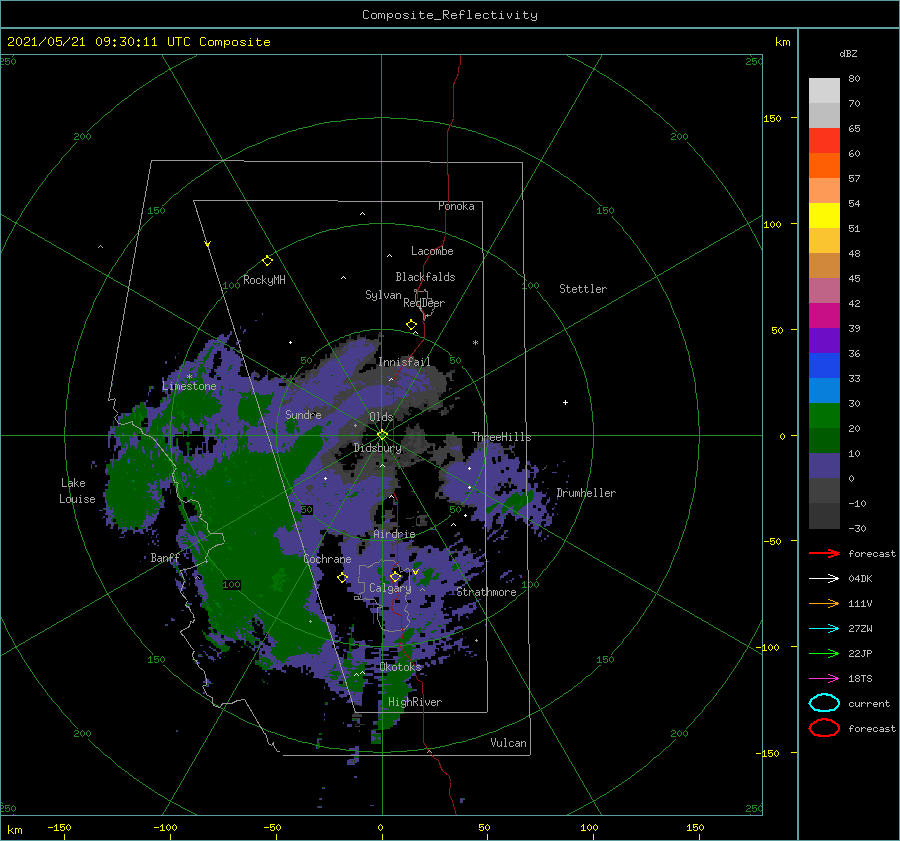The height and width of the screenshot is (841, 900).
Task: Click the asterisk marker above Limestone
Action: pos(189,377)
